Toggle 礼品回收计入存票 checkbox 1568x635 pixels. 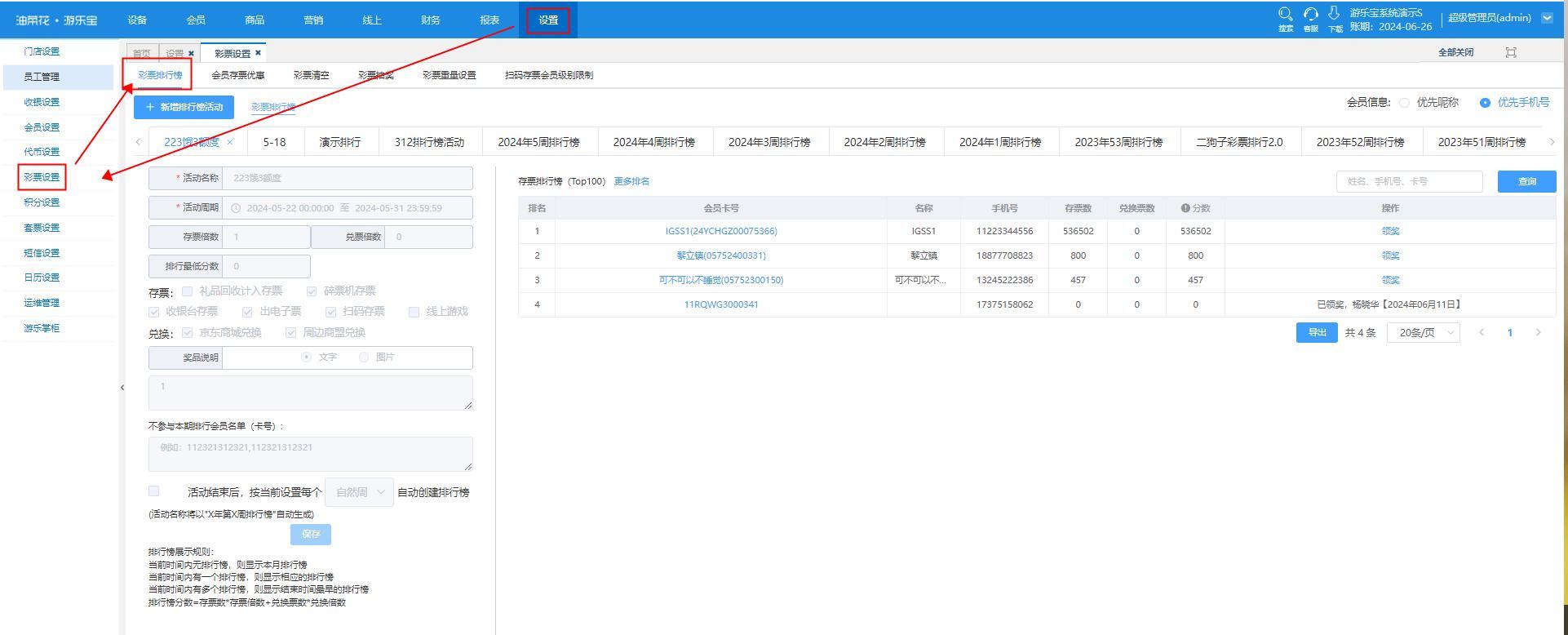188,291
